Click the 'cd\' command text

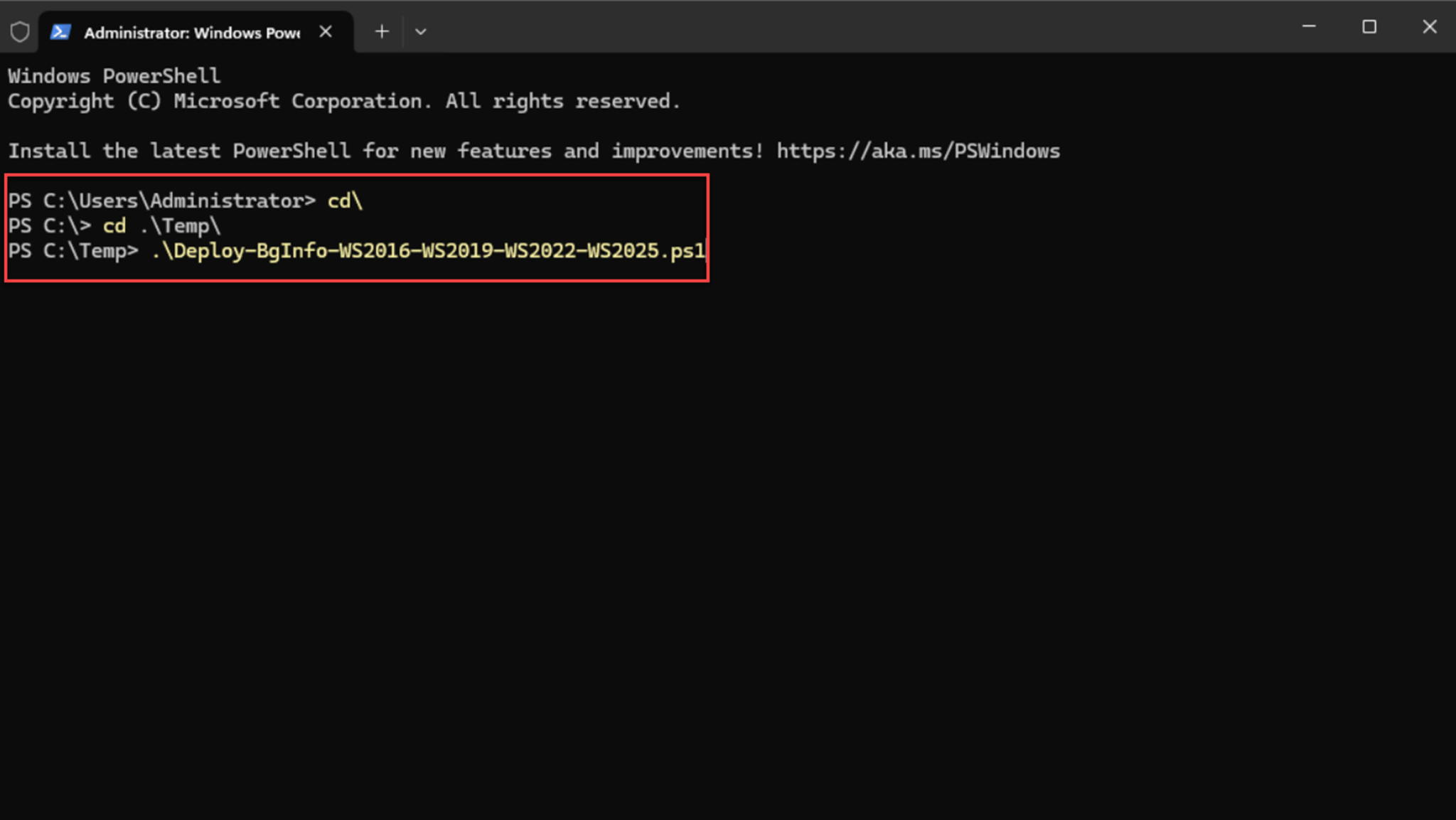[x=345, y=201]
